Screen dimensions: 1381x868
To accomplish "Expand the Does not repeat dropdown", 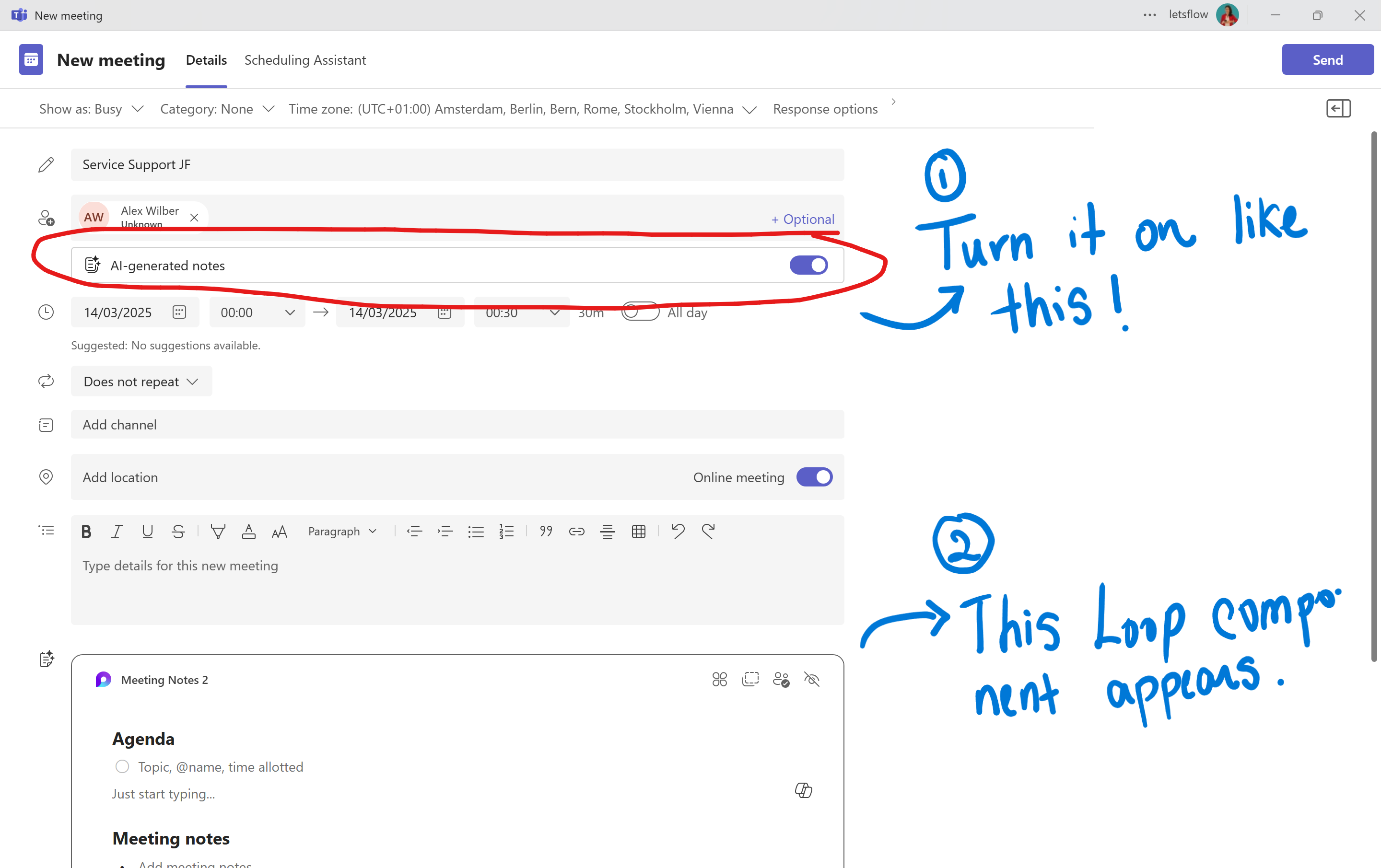I will point(141,381).
